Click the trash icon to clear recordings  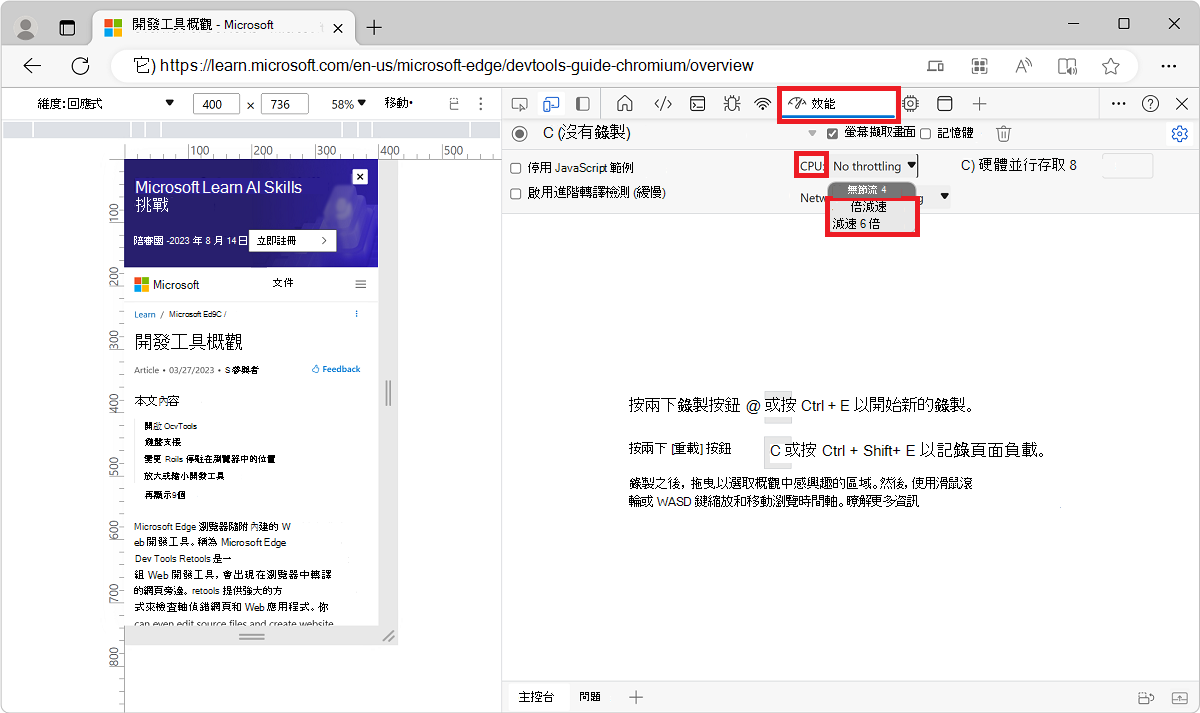pos(1003,132)
